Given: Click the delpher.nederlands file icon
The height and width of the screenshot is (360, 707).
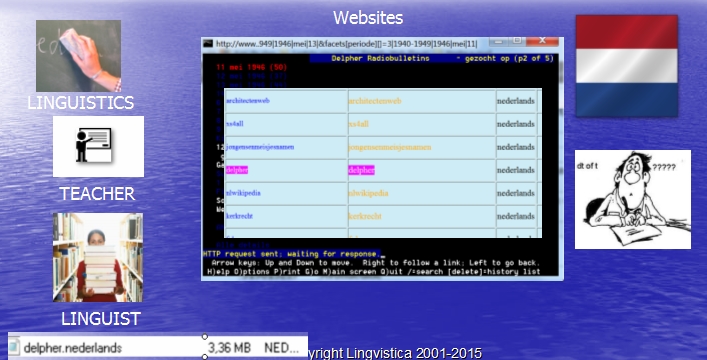Looking at the screenshot, I should coord(14,348).
